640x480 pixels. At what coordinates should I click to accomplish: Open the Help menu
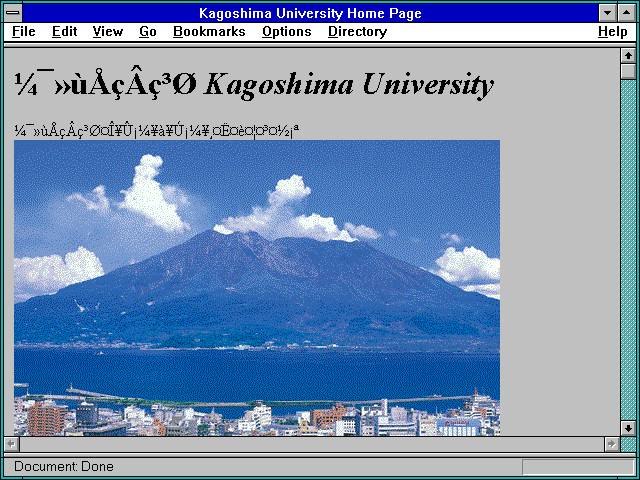613,32
